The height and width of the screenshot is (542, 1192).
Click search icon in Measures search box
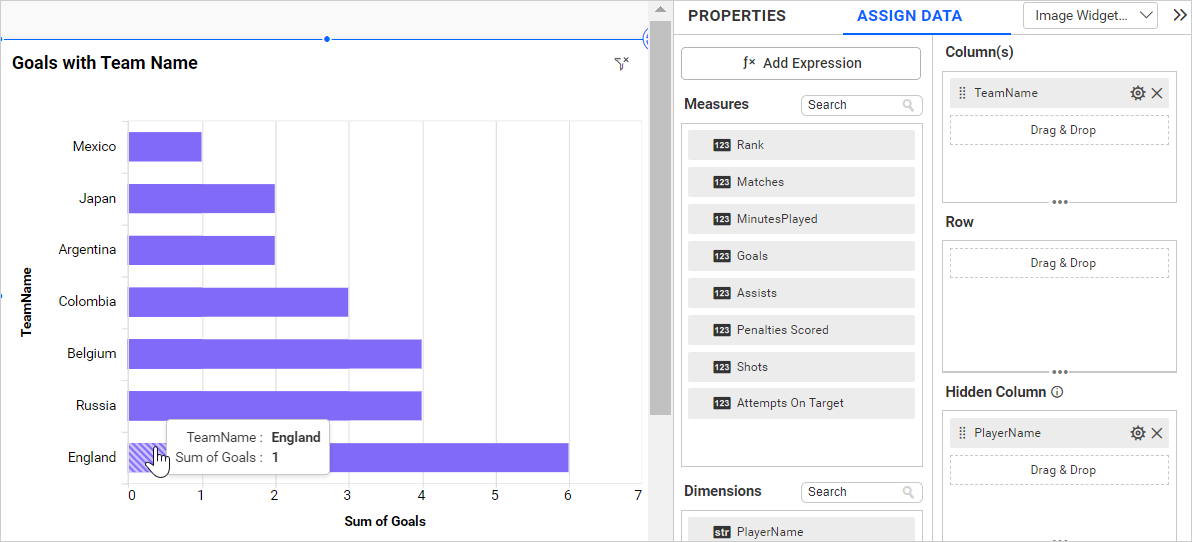(908, 105)
